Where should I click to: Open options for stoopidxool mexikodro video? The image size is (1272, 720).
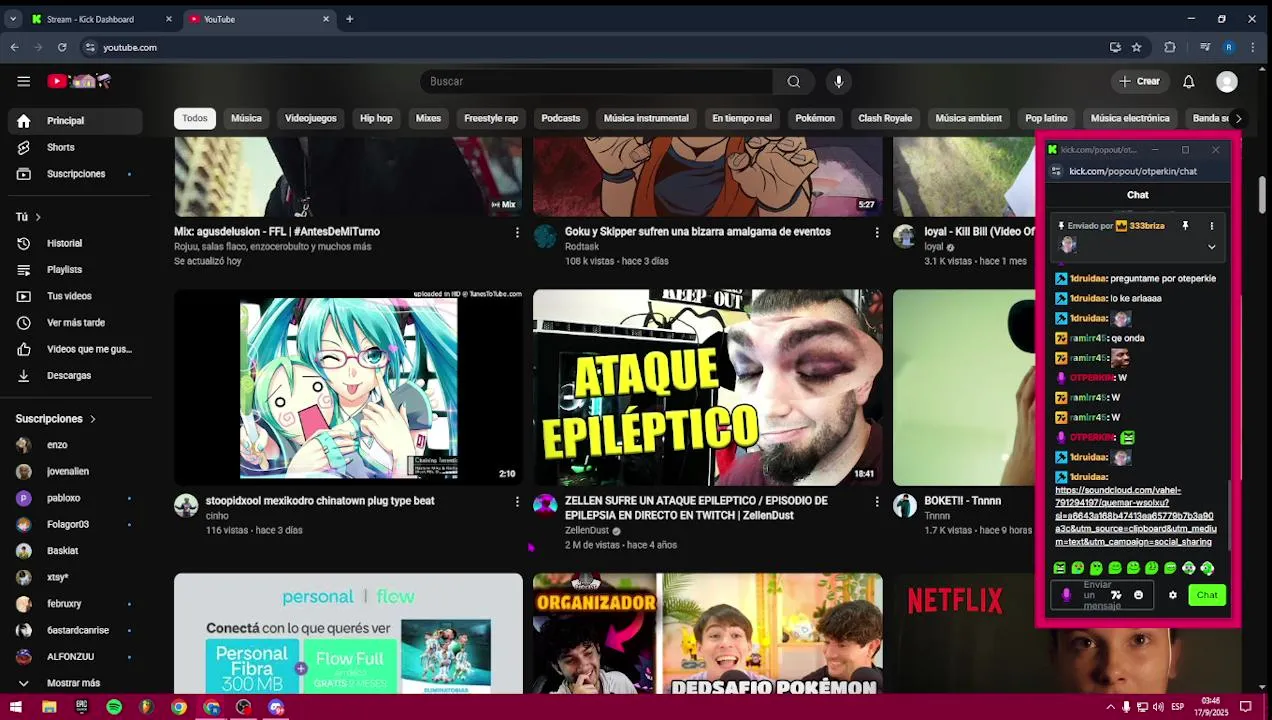tap(517, 501)
